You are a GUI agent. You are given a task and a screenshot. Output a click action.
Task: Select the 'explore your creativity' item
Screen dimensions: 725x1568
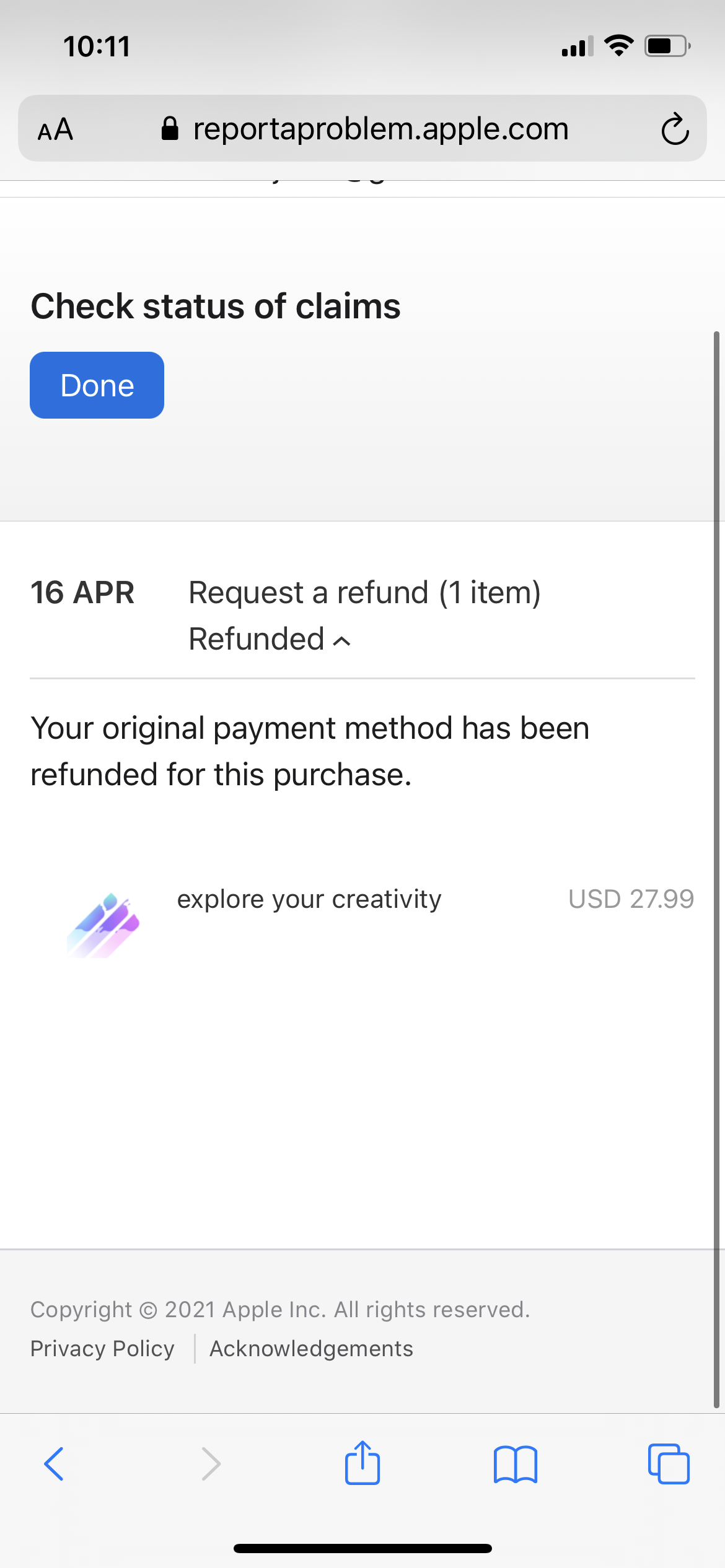point(309,899)
